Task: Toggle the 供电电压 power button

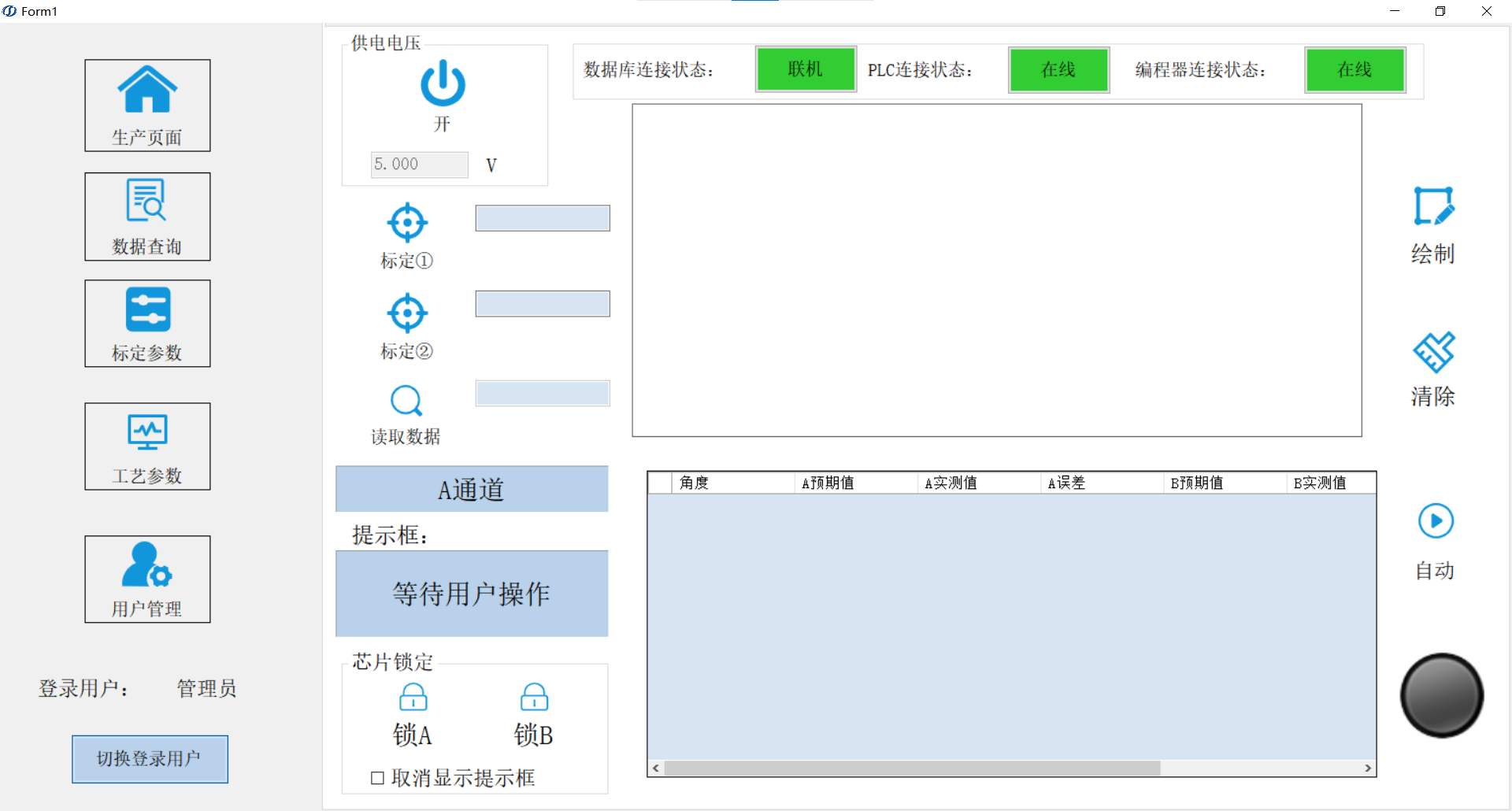Action: coord(443,83)
